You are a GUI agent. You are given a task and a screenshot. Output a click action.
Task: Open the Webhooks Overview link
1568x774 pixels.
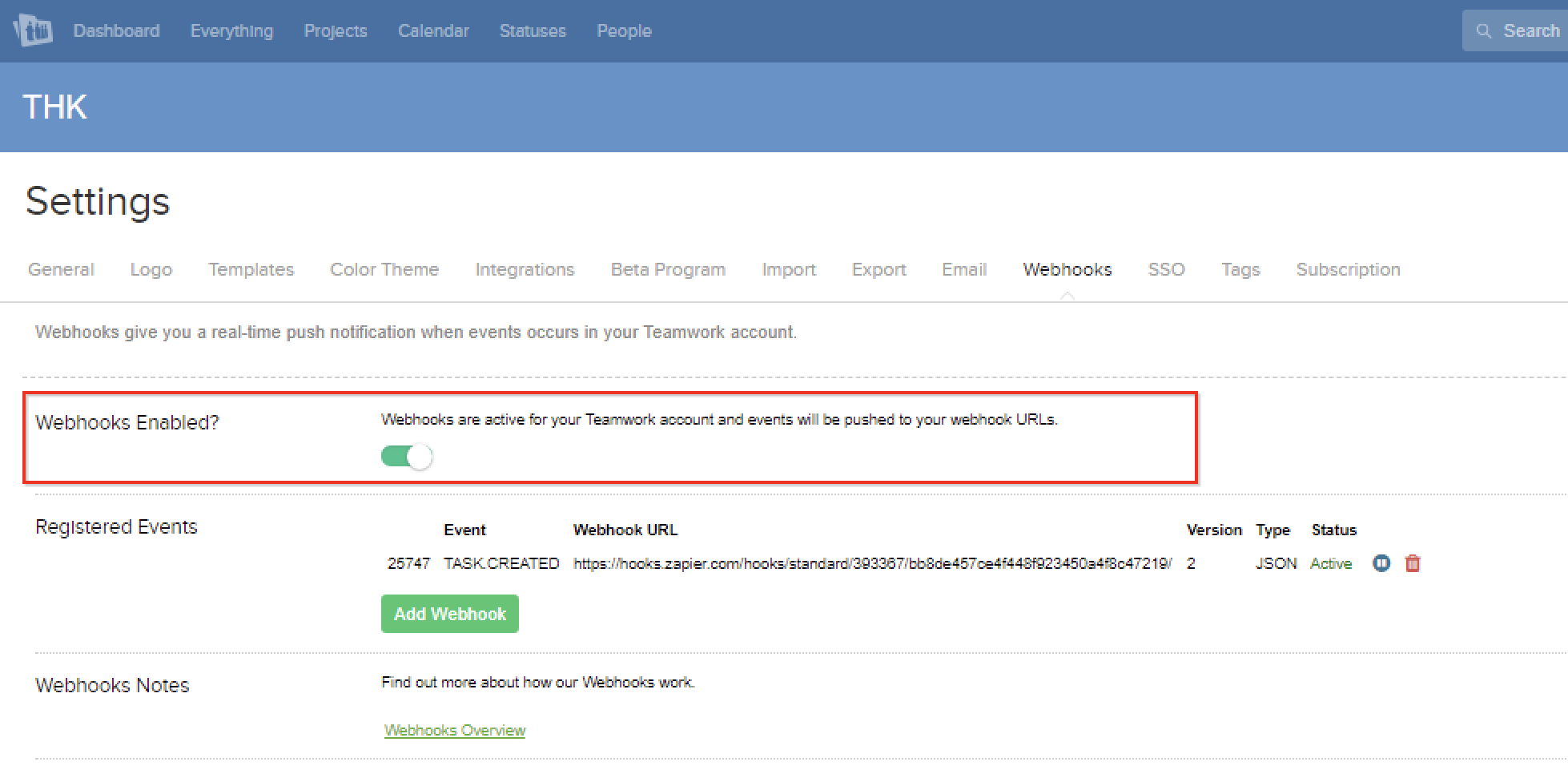pyautogui.click(x=455, y=730)
